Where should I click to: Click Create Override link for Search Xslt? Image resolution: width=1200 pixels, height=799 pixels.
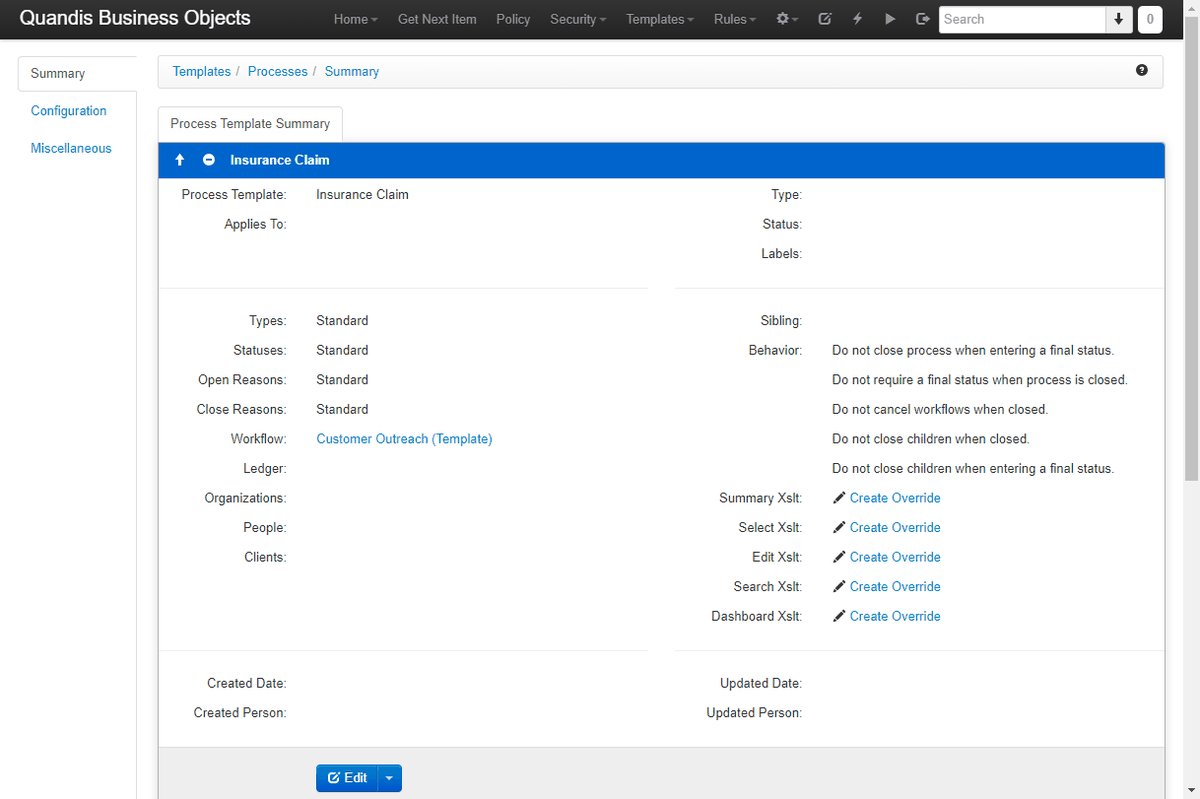[x=895, y=586]
